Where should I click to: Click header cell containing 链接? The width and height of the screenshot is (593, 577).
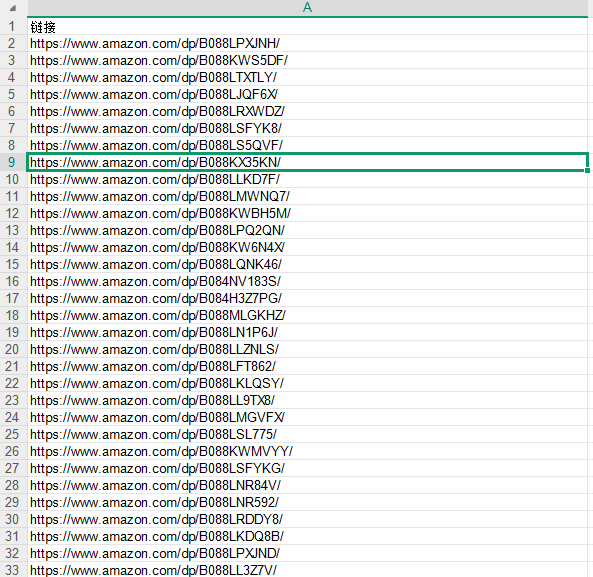point(307,26)
